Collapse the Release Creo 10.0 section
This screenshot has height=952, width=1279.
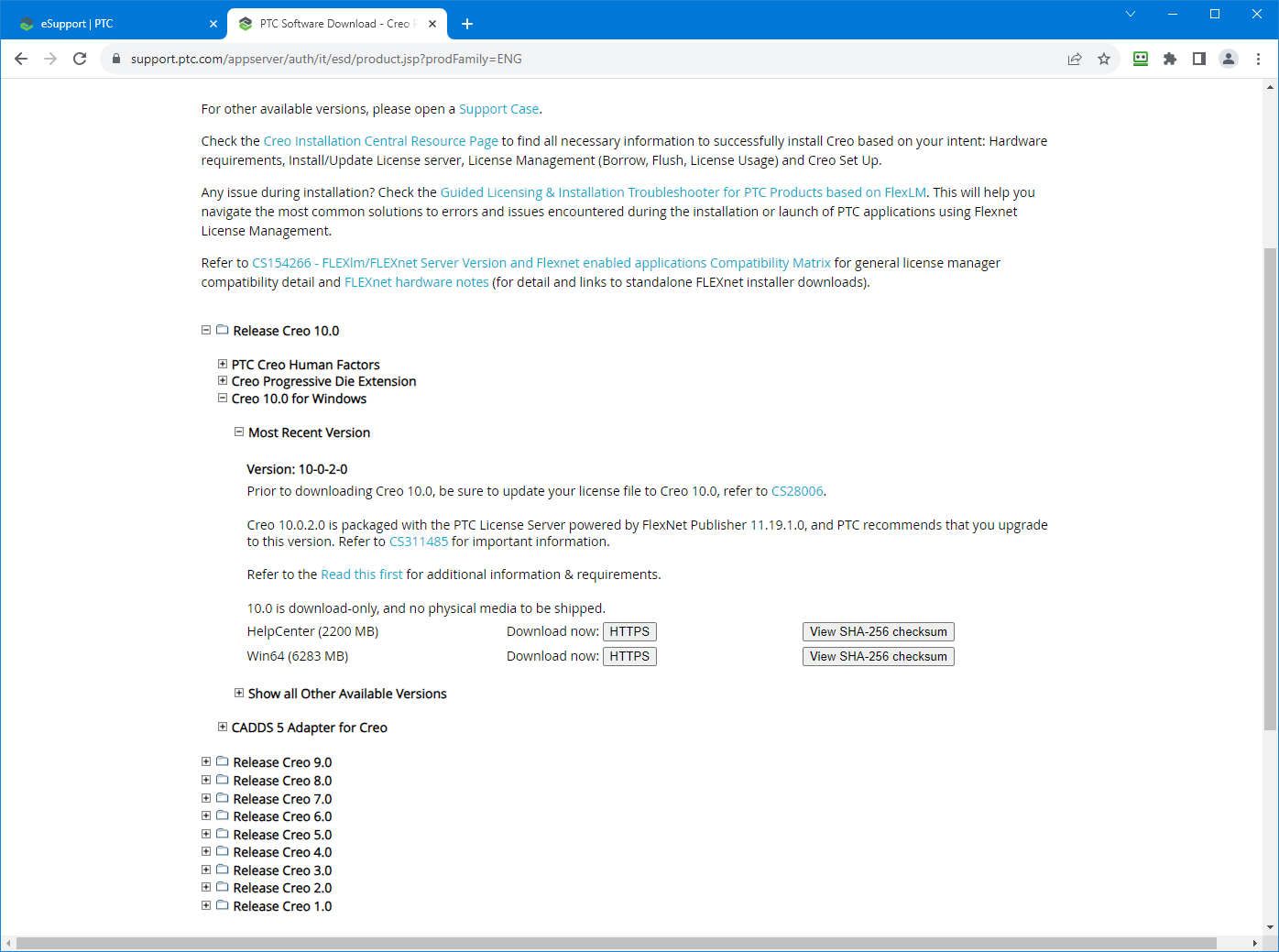[206, 330]
